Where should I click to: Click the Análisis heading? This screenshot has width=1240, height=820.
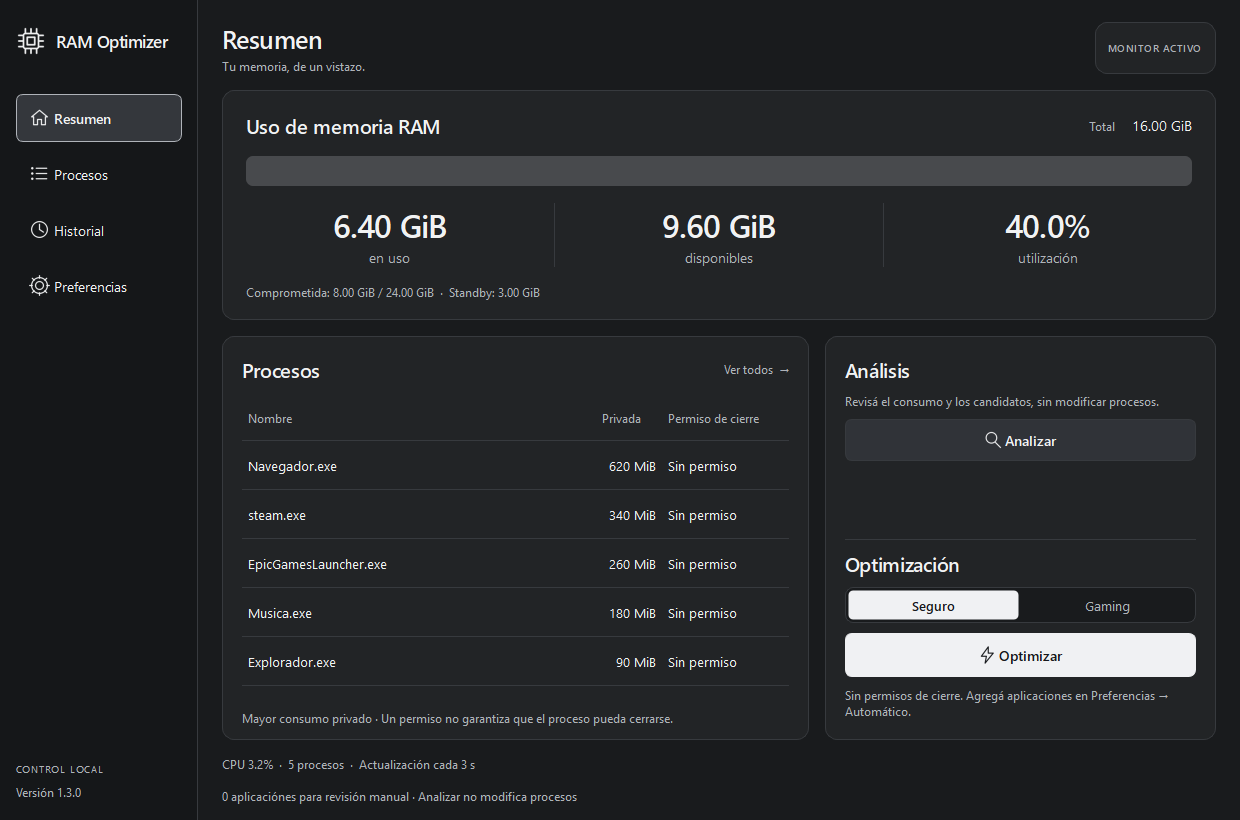(x=877, y=371)
